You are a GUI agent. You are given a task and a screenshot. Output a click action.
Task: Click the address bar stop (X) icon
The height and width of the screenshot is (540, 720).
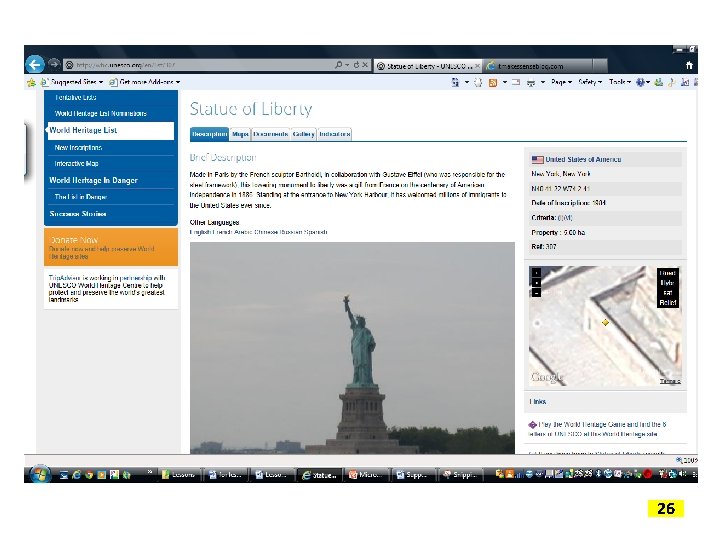365,65
